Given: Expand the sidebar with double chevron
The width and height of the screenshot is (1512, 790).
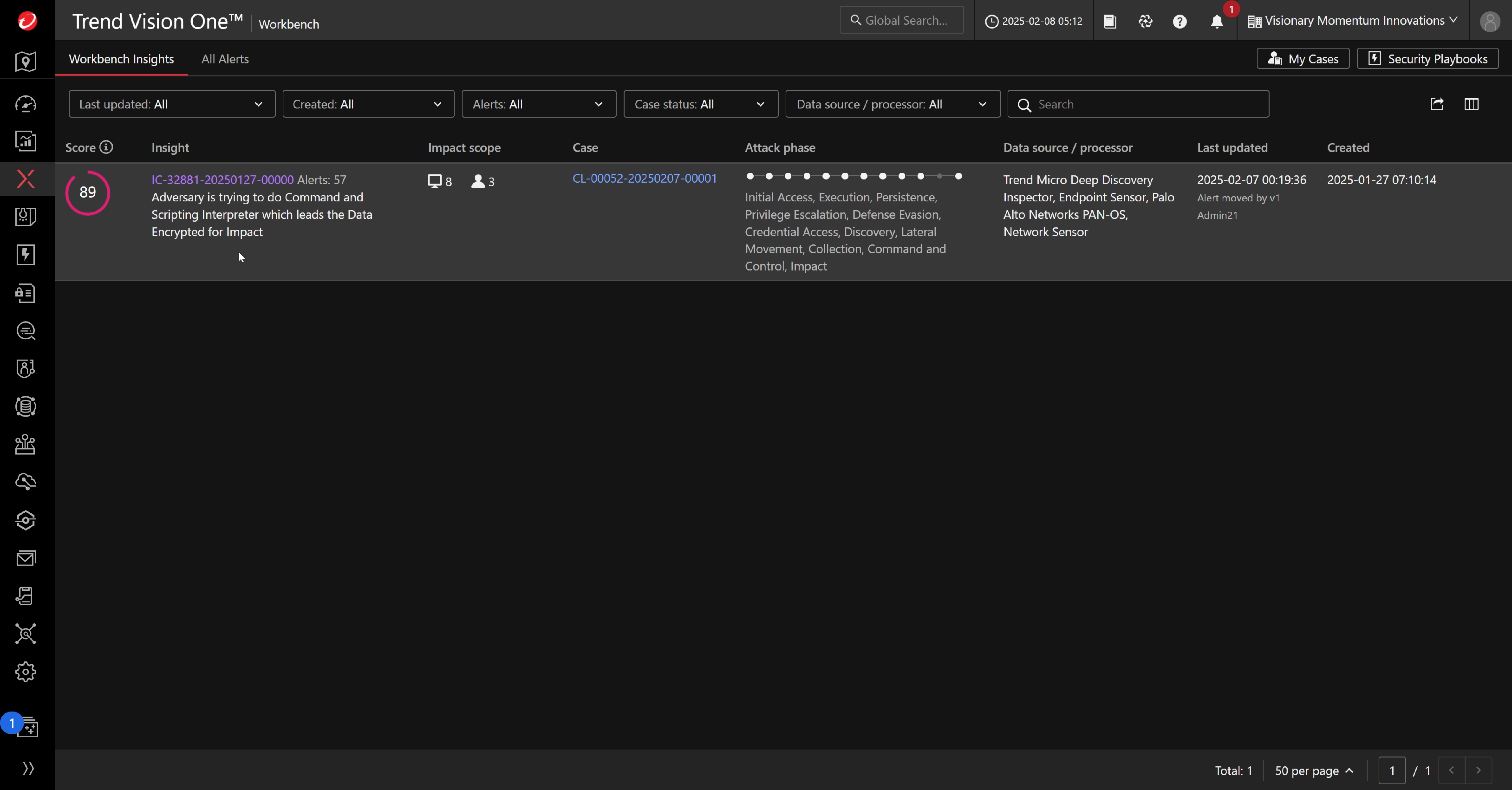Looking at the screenshot, I should click(28, 768).
